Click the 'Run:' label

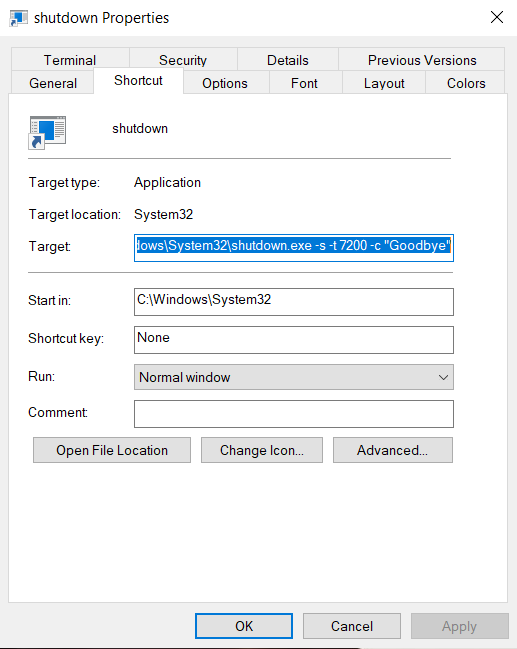pos(41,376)
